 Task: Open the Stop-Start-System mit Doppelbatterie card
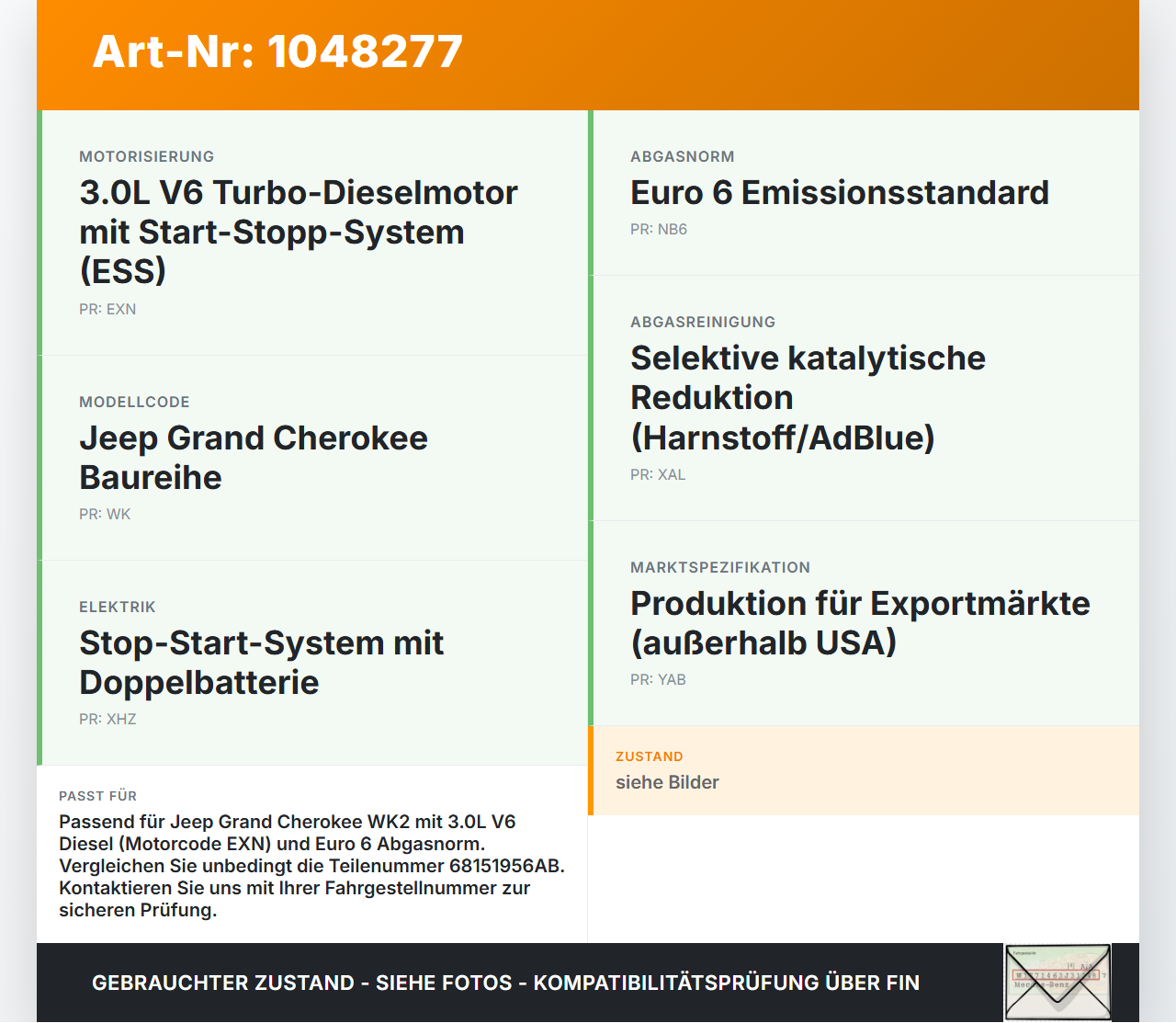click(312, 663)
